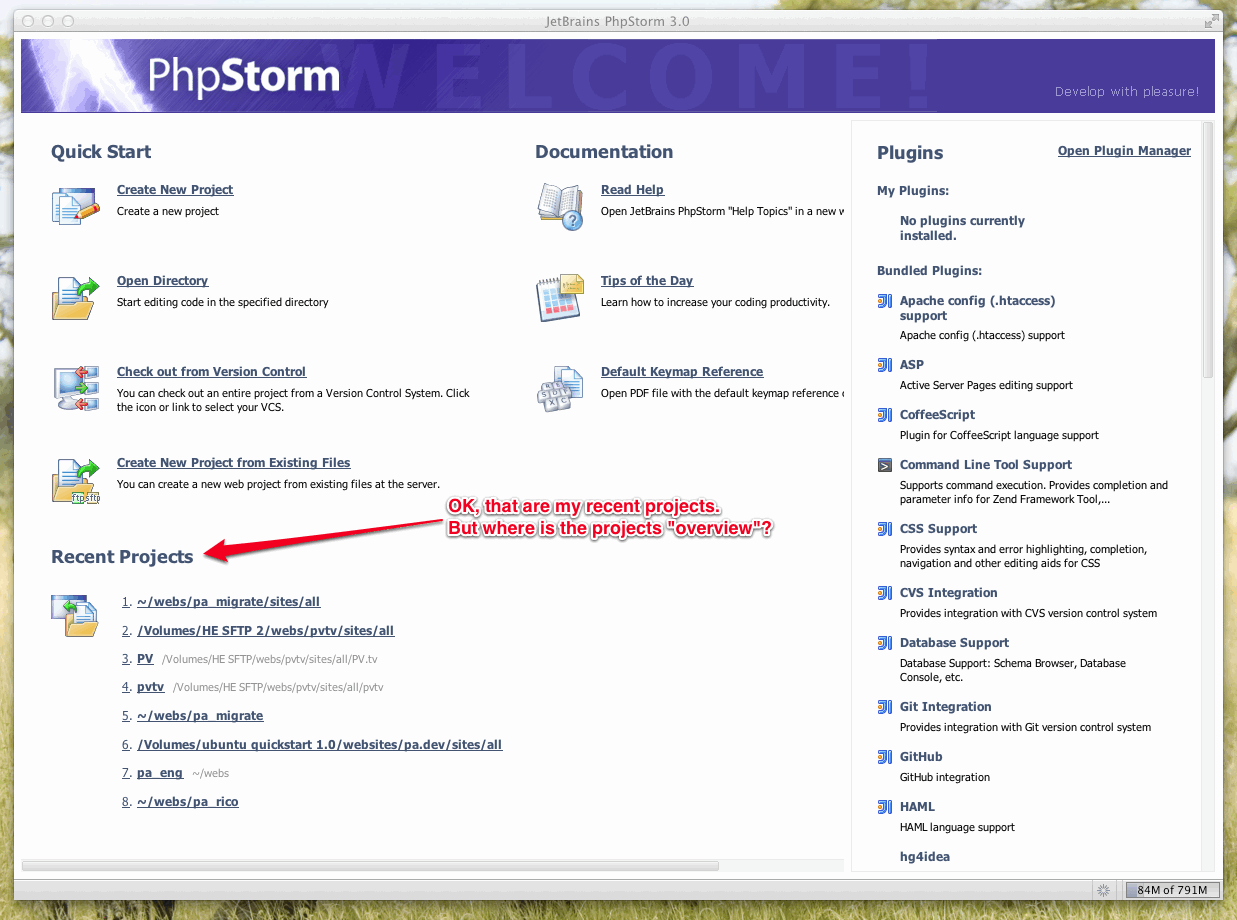Open recent project pvtv
Viewport: 1237px width, 920px height.
[x=150, y=687]
